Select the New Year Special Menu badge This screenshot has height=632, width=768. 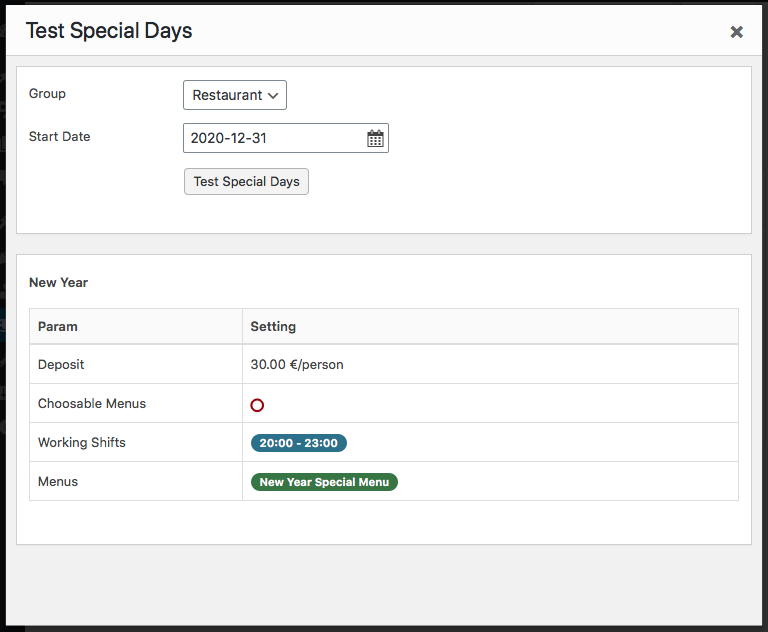point(324,482)
